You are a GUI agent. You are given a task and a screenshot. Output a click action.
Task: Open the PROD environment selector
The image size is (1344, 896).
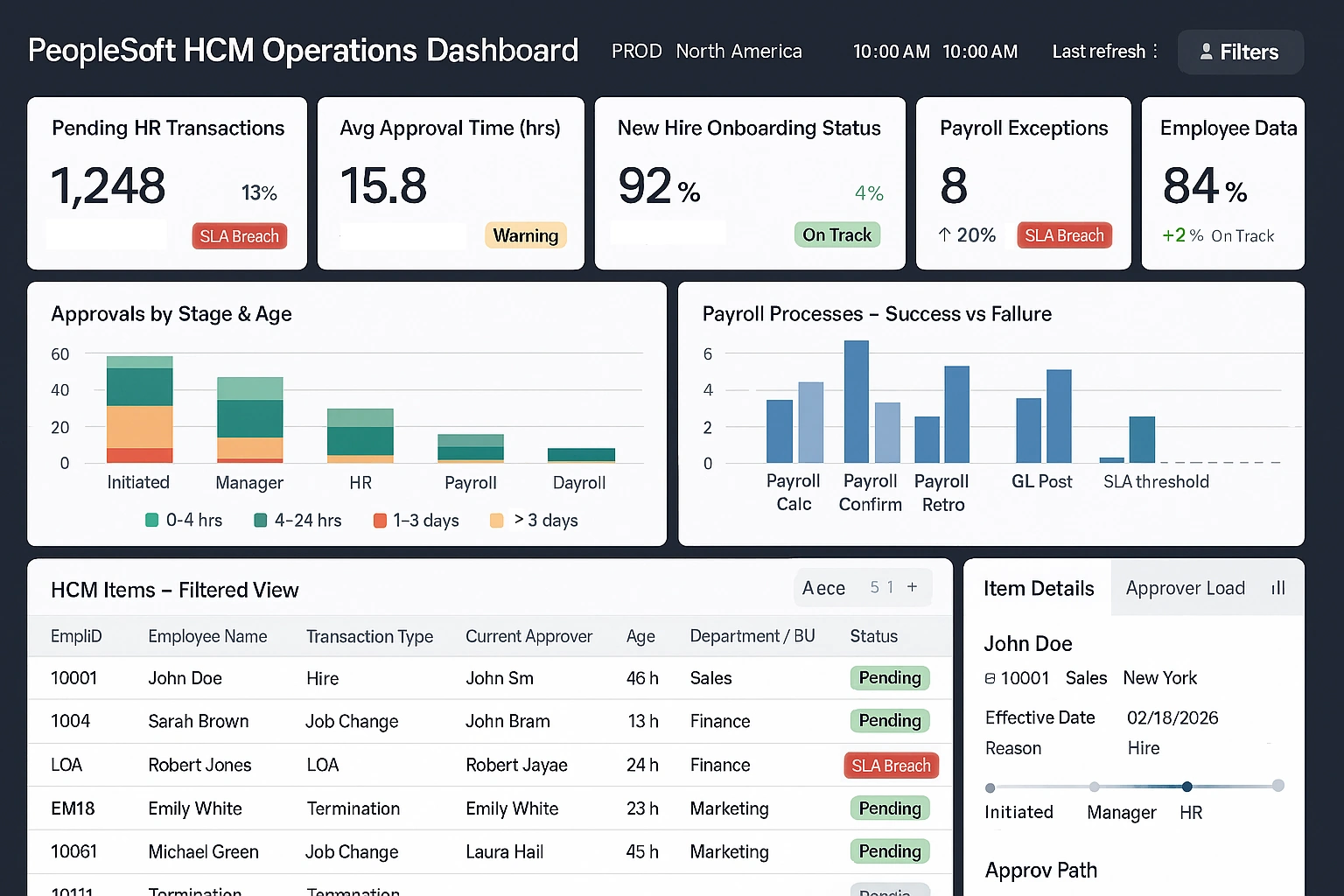[636, 52]
